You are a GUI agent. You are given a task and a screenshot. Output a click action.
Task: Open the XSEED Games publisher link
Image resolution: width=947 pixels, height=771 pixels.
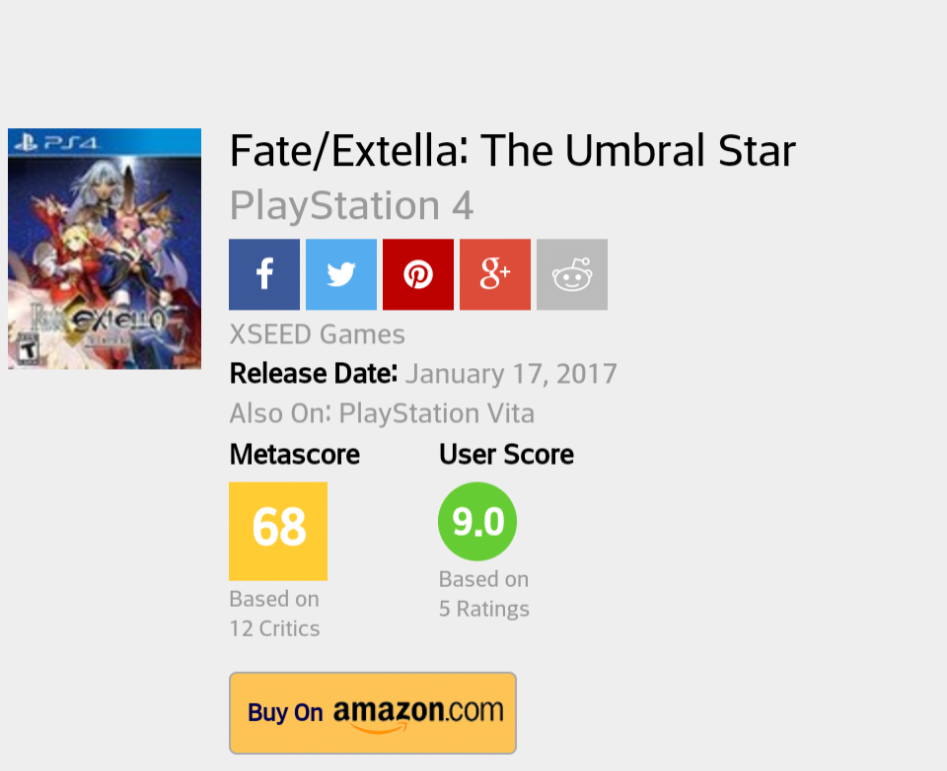point(317,334)
